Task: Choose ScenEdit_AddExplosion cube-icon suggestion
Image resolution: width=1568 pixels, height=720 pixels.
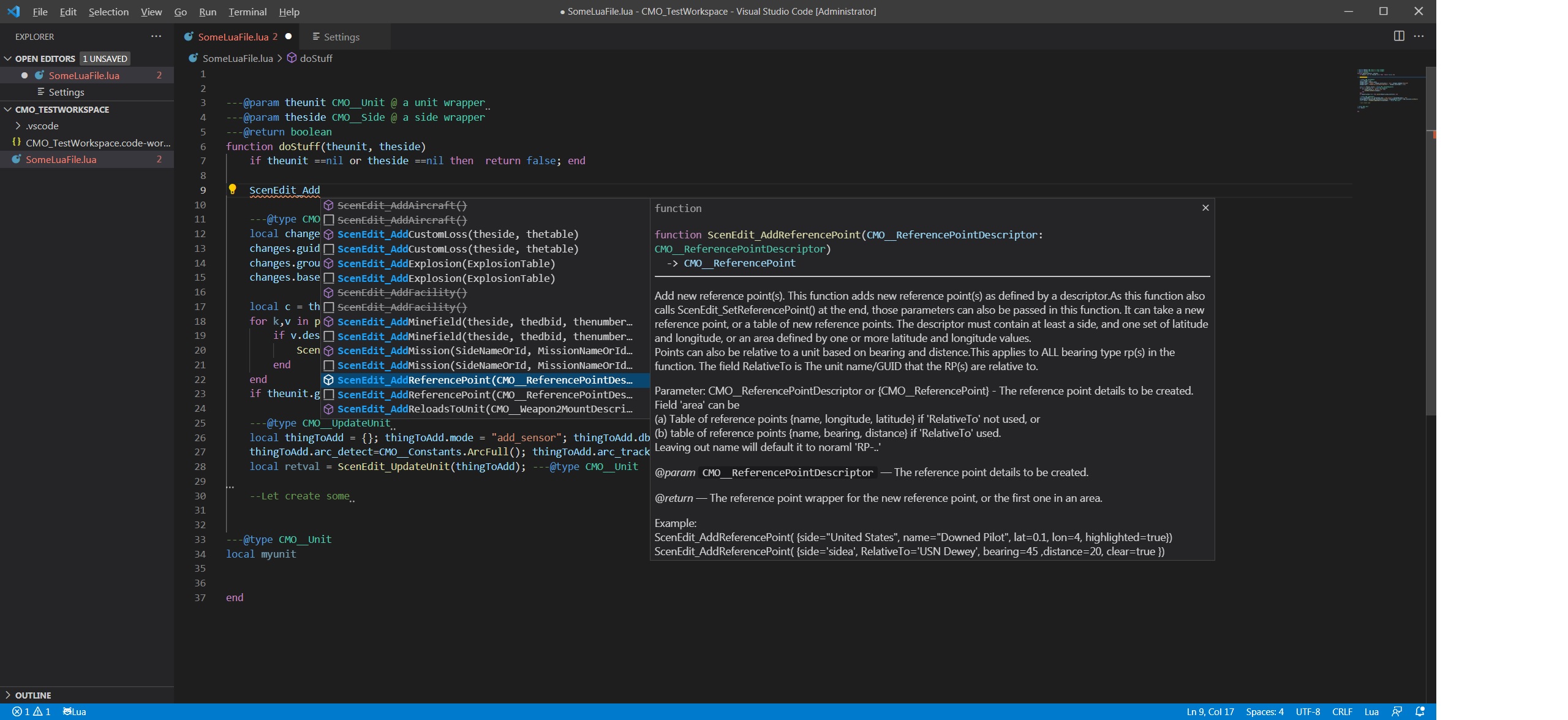Action: coord(485,263)
